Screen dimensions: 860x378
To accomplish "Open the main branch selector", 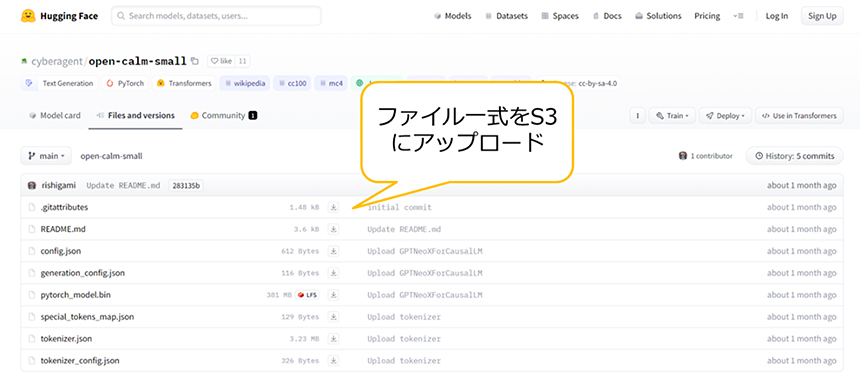I will [x=46, y=156].
